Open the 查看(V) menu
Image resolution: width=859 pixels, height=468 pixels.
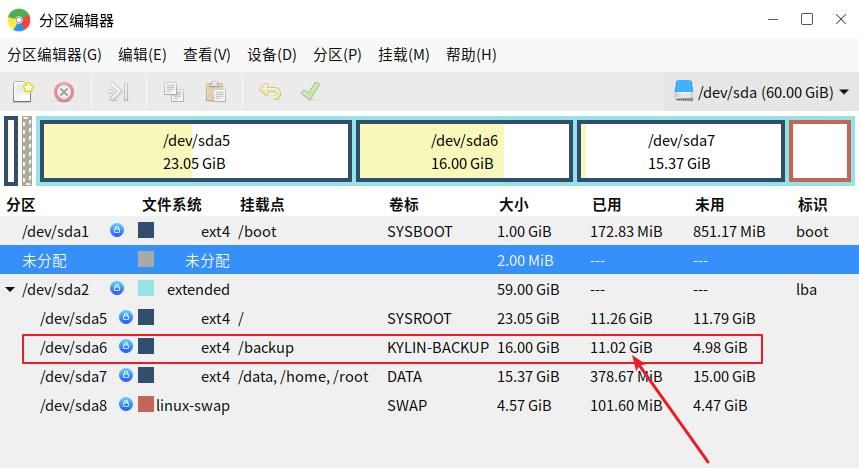[207, 55]
